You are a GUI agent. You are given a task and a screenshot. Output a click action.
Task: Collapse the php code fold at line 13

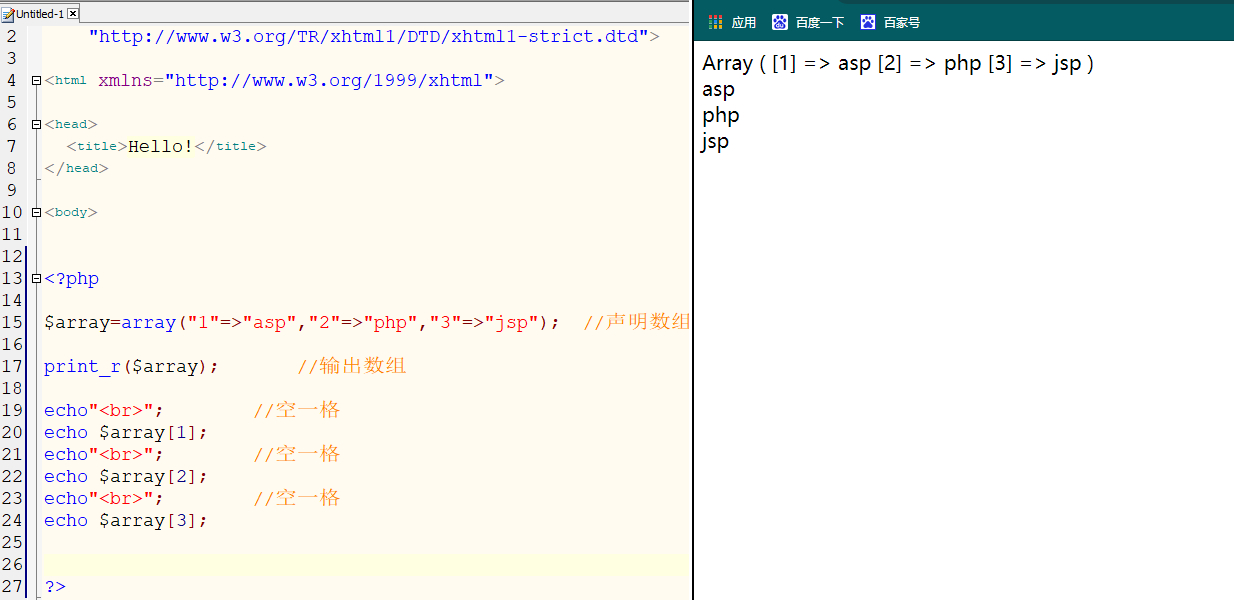(x=35, y=278)
